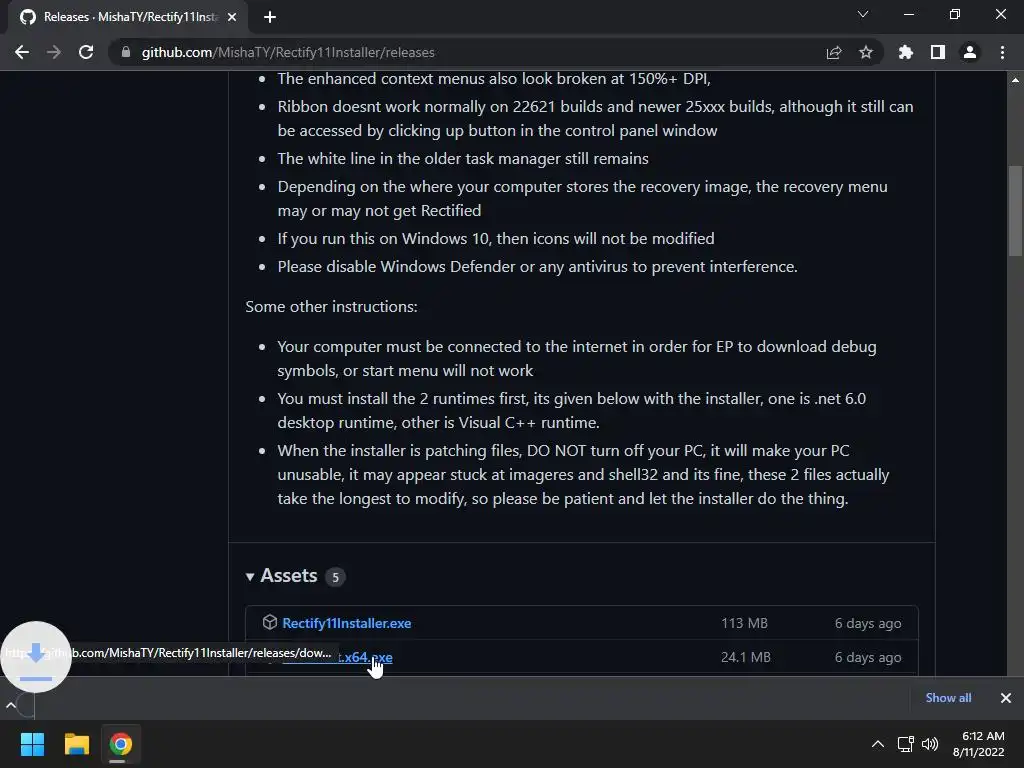Close the downloads bar
The image size is (1024, 768).
tap(1006, 698)
